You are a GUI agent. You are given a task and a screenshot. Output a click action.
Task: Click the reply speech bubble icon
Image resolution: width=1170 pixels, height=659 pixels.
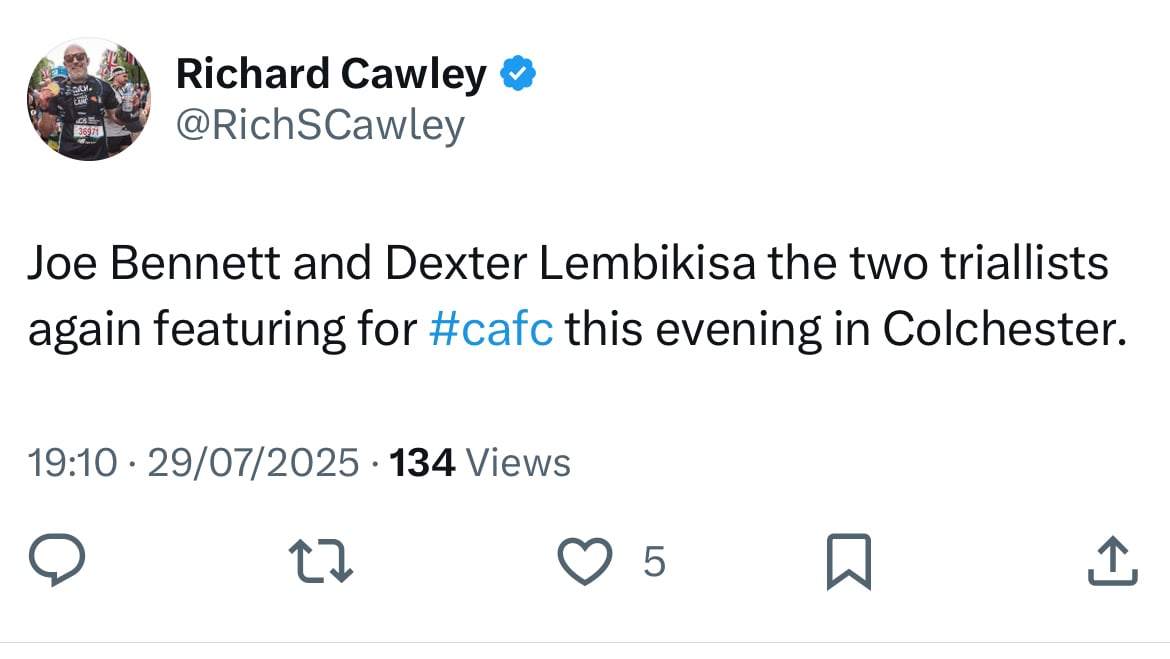tap(57, 560)
